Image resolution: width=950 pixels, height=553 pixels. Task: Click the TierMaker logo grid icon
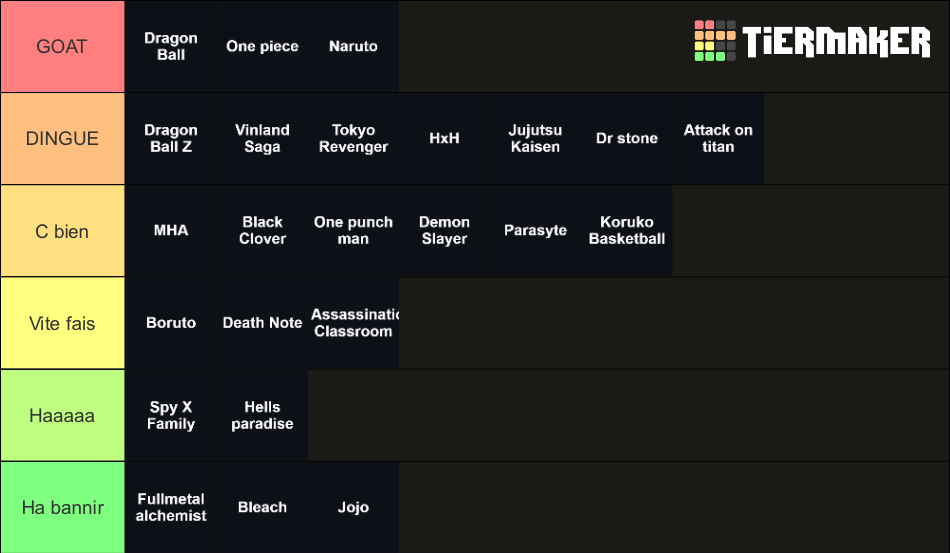715,41
